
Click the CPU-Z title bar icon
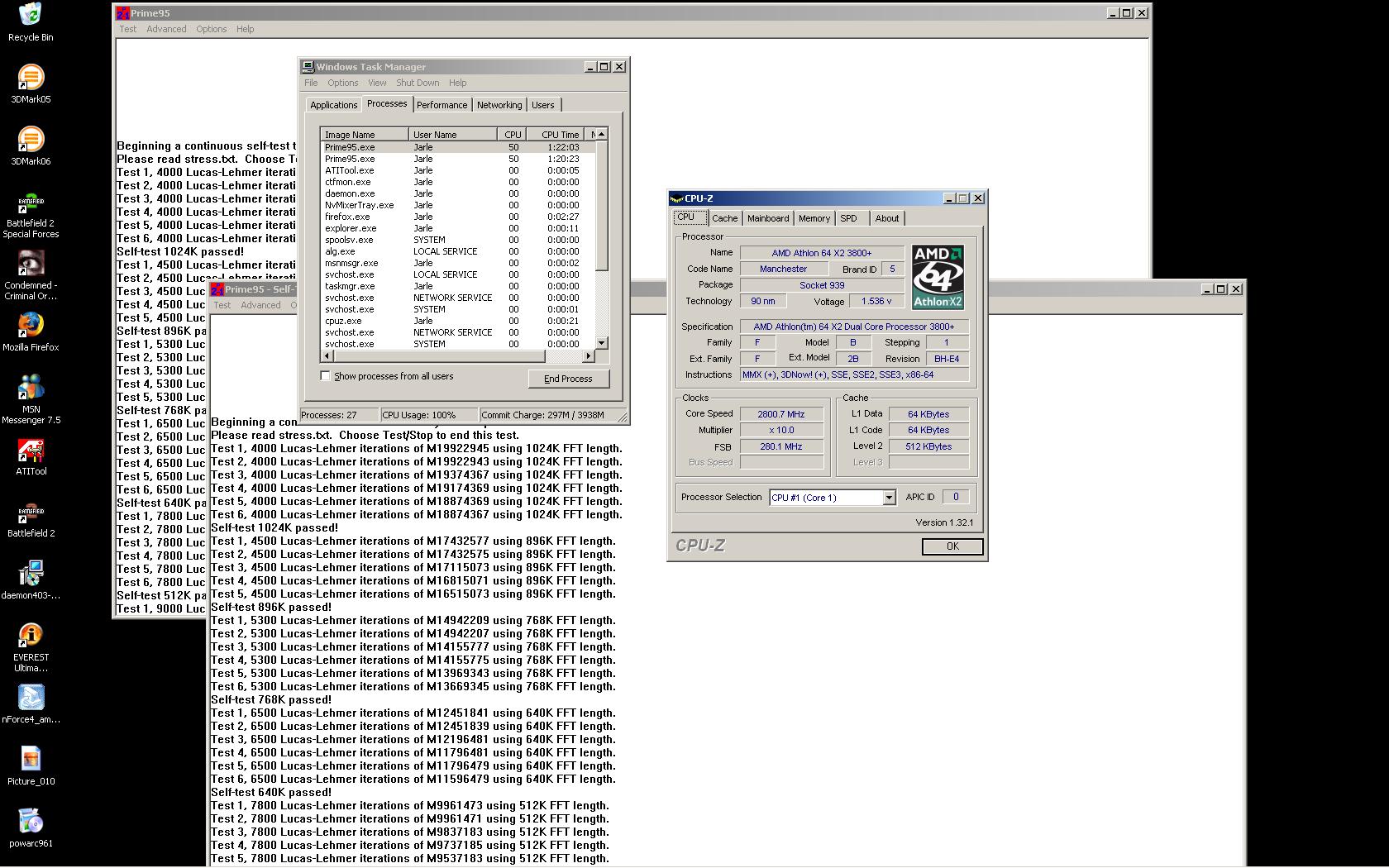pos(676,198)
